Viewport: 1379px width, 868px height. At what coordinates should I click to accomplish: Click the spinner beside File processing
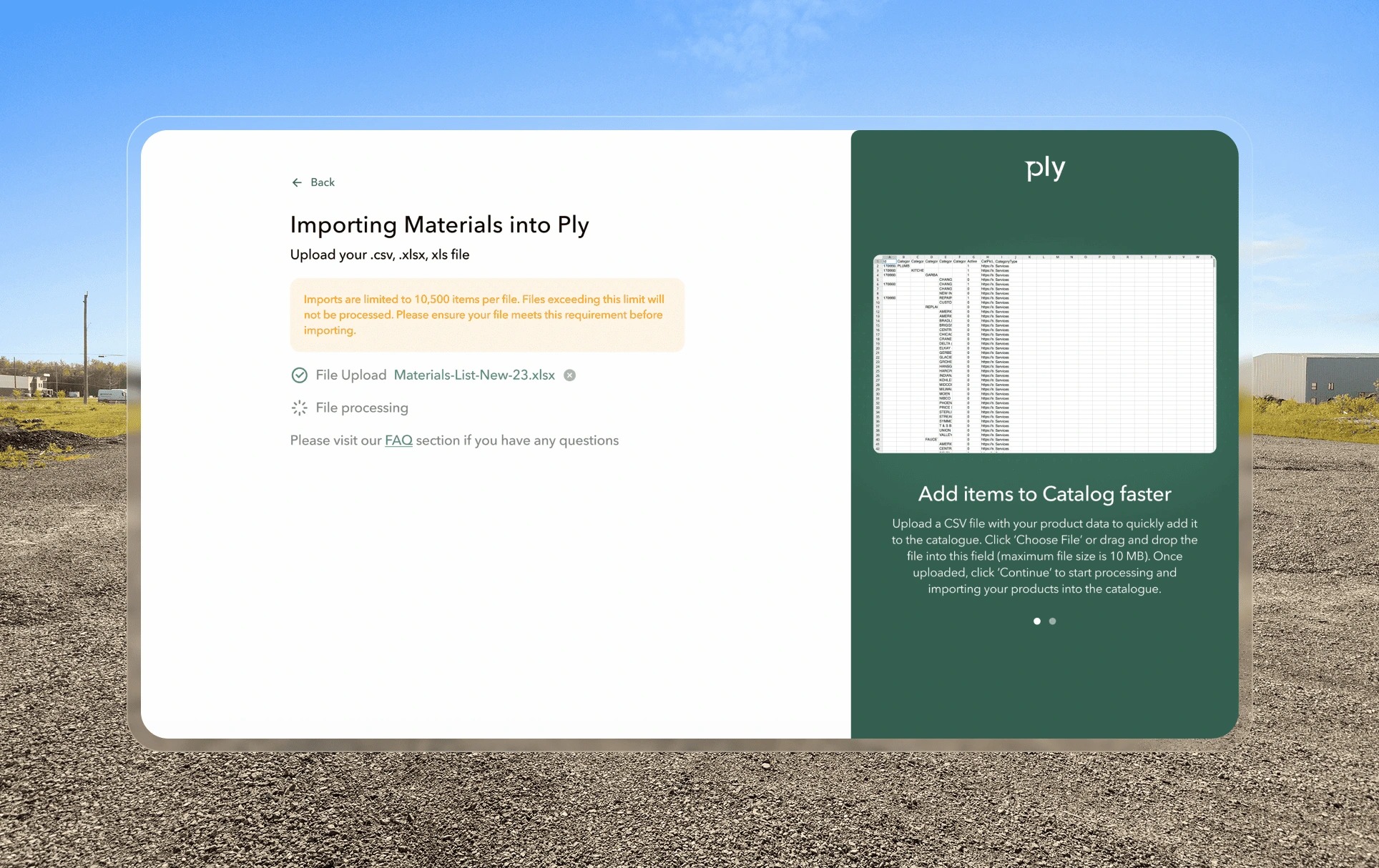[298, 408]
